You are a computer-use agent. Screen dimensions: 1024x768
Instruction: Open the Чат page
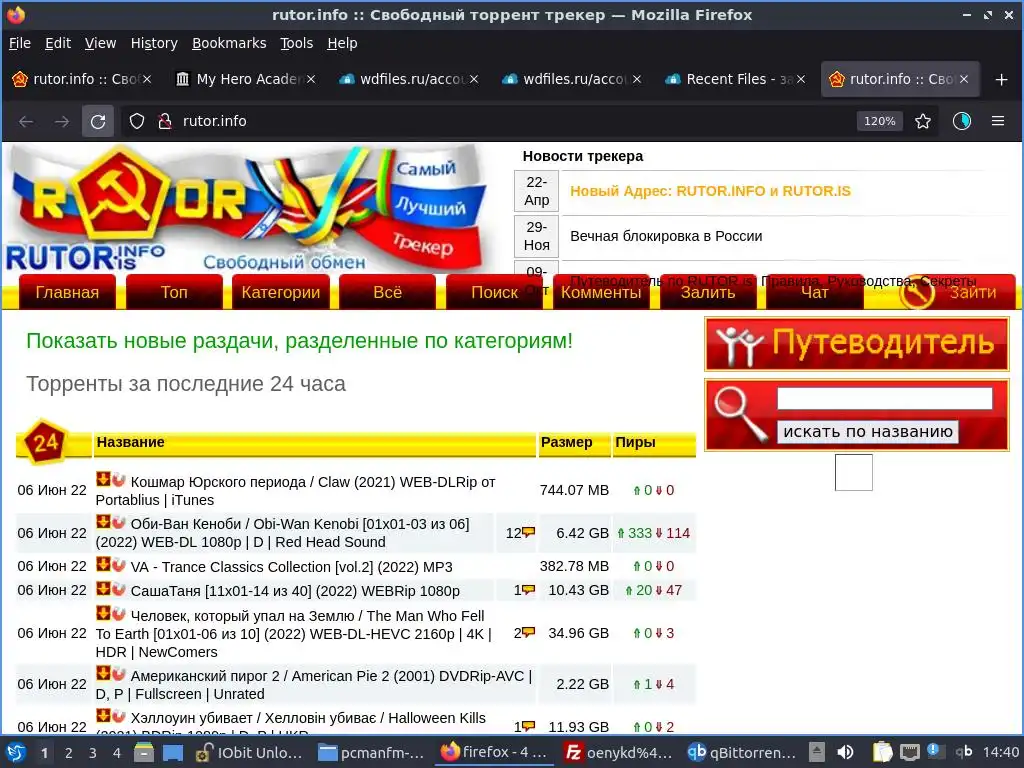pyautogui.click(x=814, y=292)
